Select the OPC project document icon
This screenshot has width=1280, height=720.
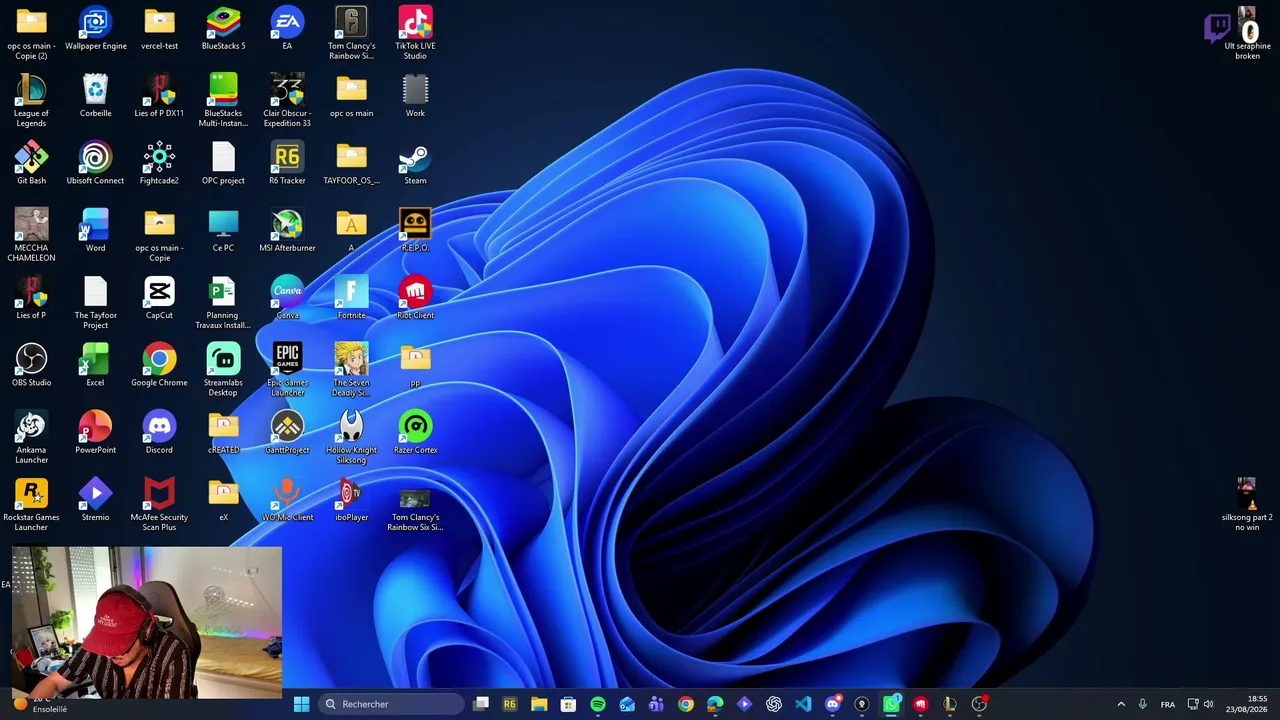(x=223, y=163)
